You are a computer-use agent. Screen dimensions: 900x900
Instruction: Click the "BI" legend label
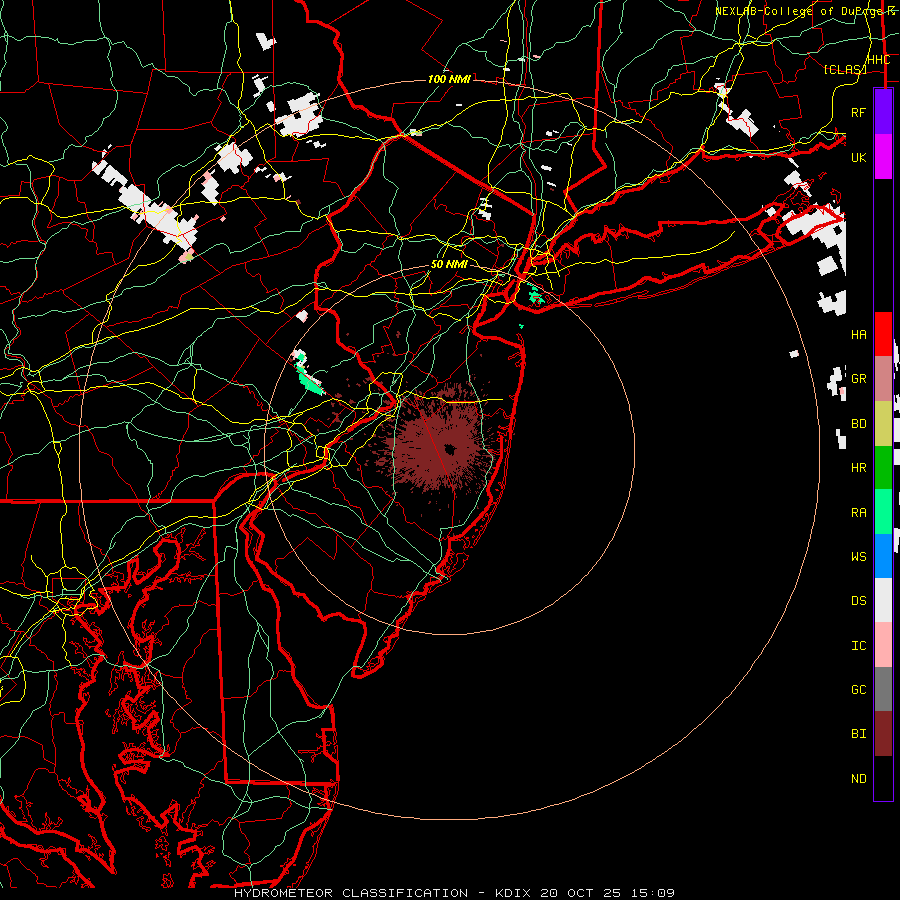coord(859,734)
